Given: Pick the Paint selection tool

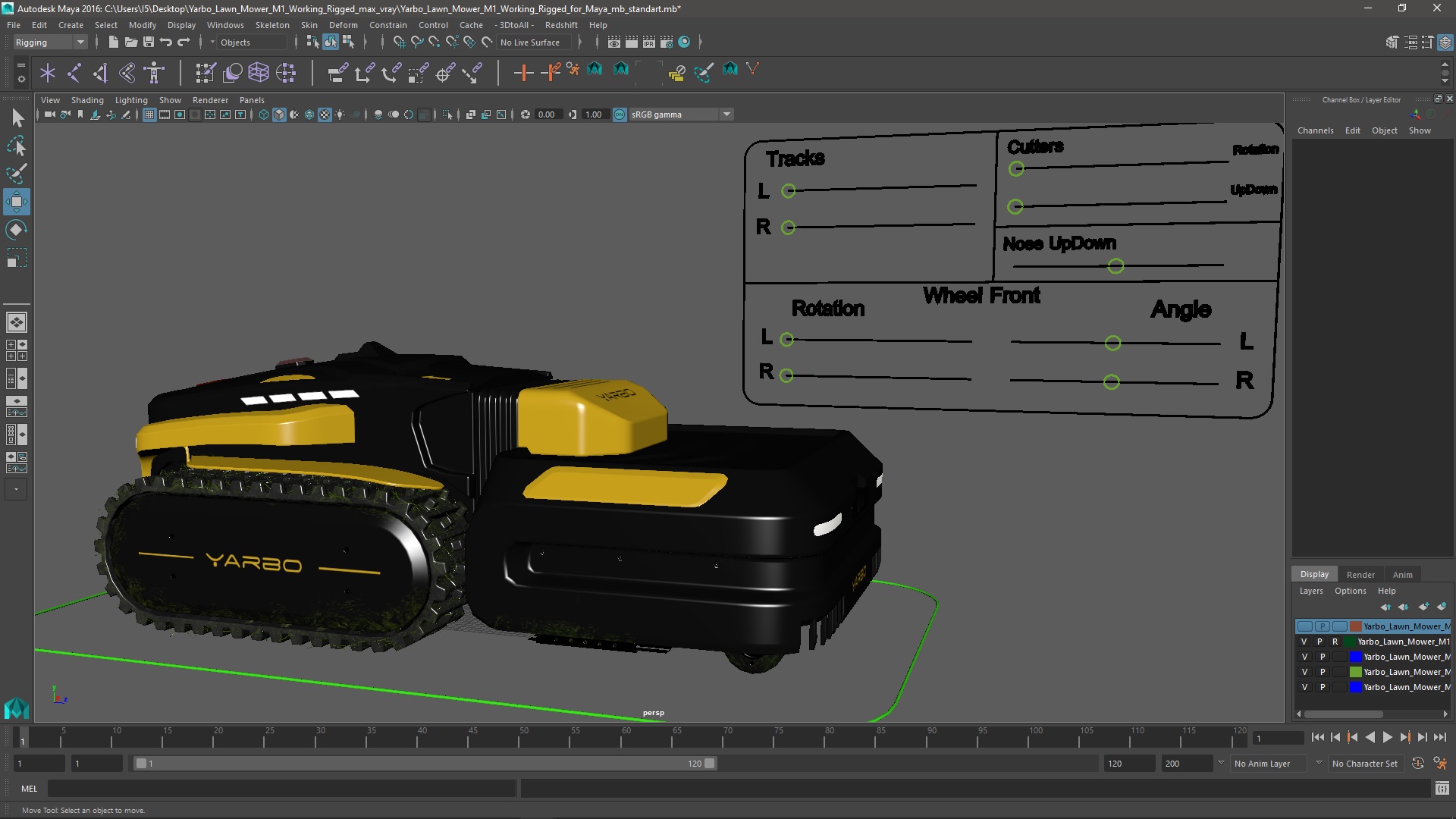Looking at the screenshot, I should (x=17, y=174).
